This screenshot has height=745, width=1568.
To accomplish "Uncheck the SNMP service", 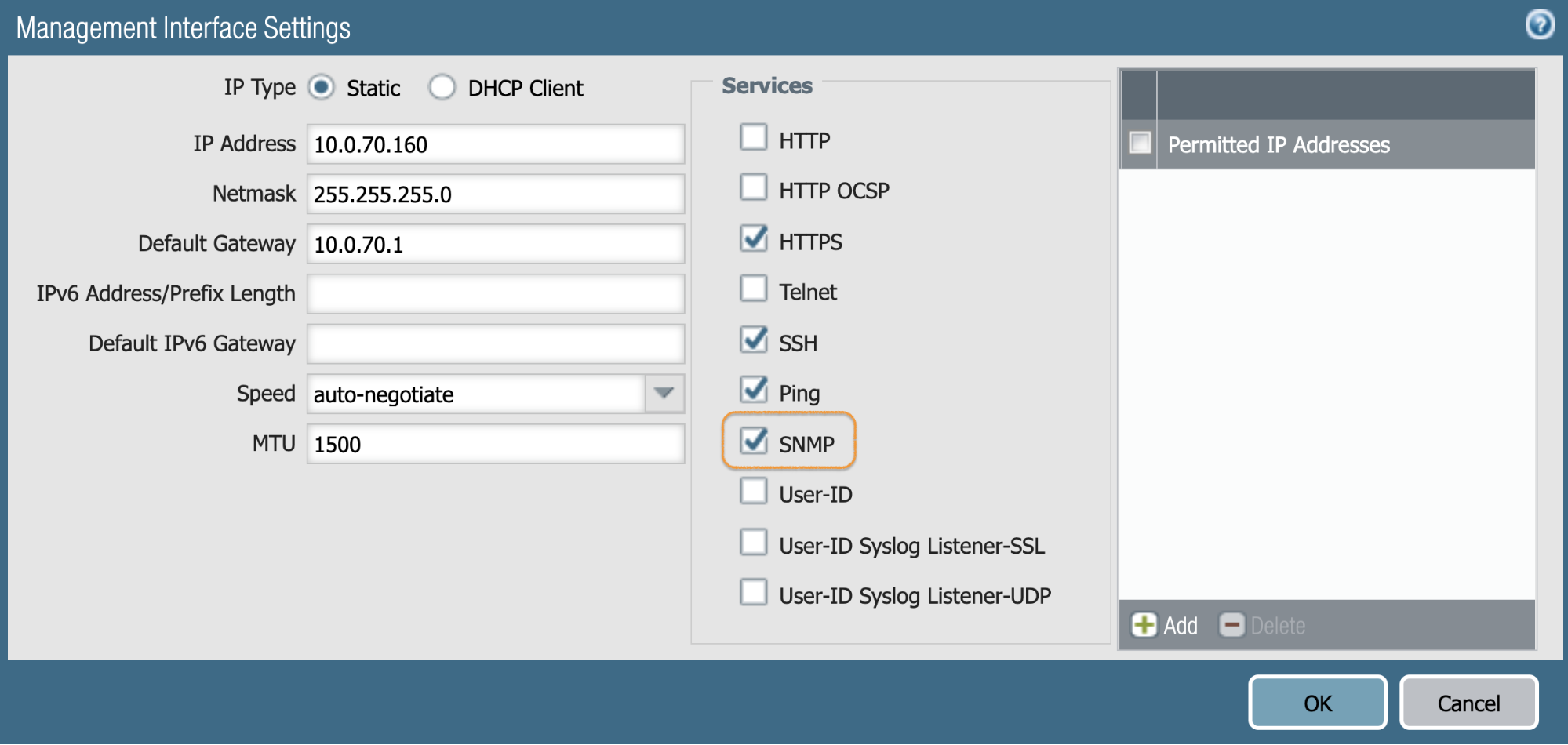I will coord(753,441).
